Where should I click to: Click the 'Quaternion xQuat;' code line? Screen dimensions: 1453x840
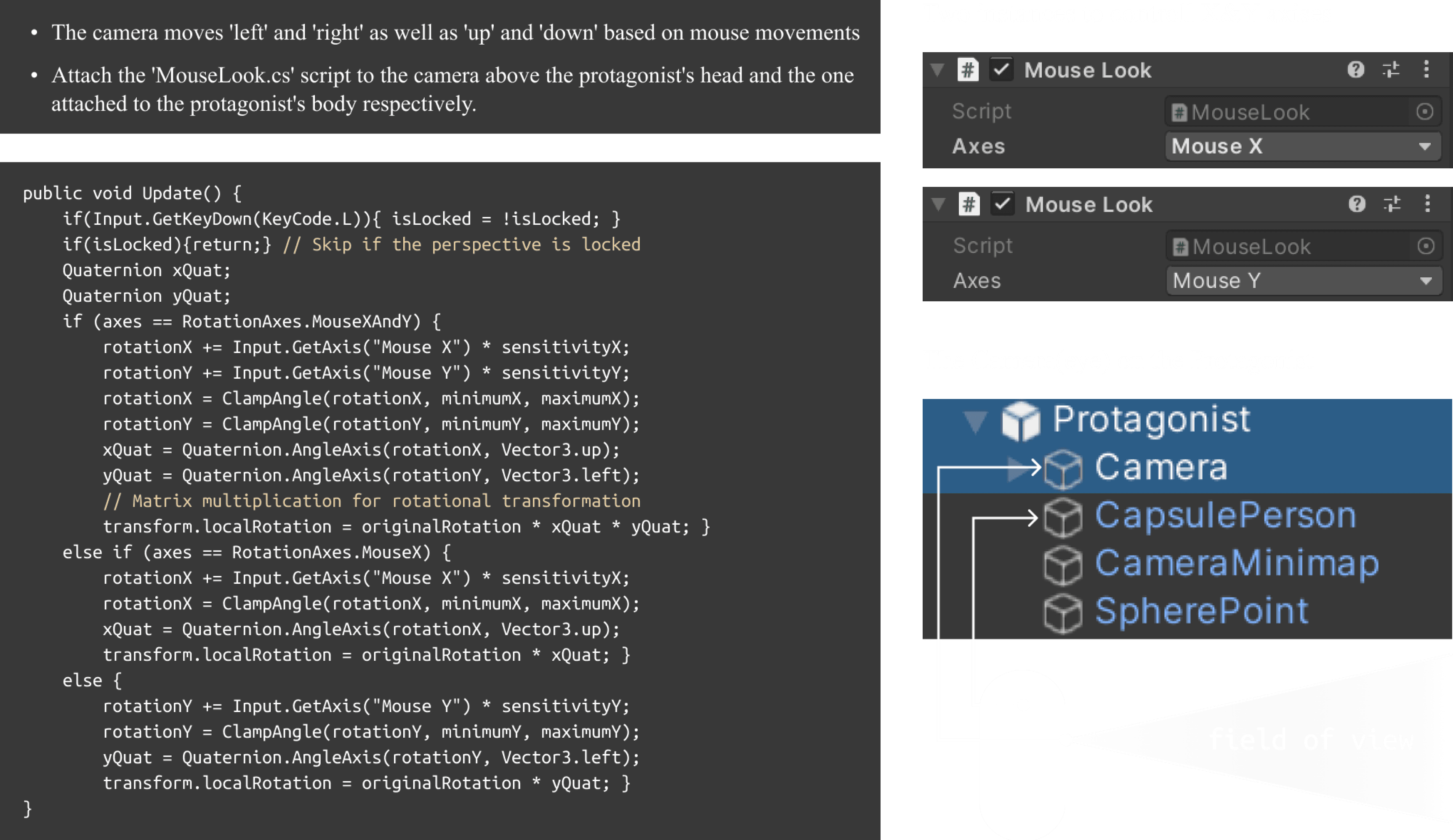click(146, 271)
